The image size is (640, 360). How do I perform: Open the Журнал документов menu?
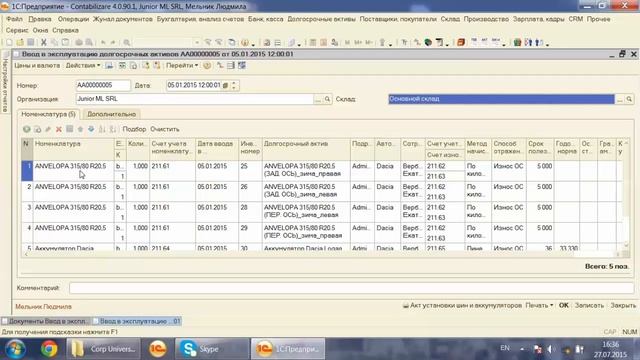122,19
